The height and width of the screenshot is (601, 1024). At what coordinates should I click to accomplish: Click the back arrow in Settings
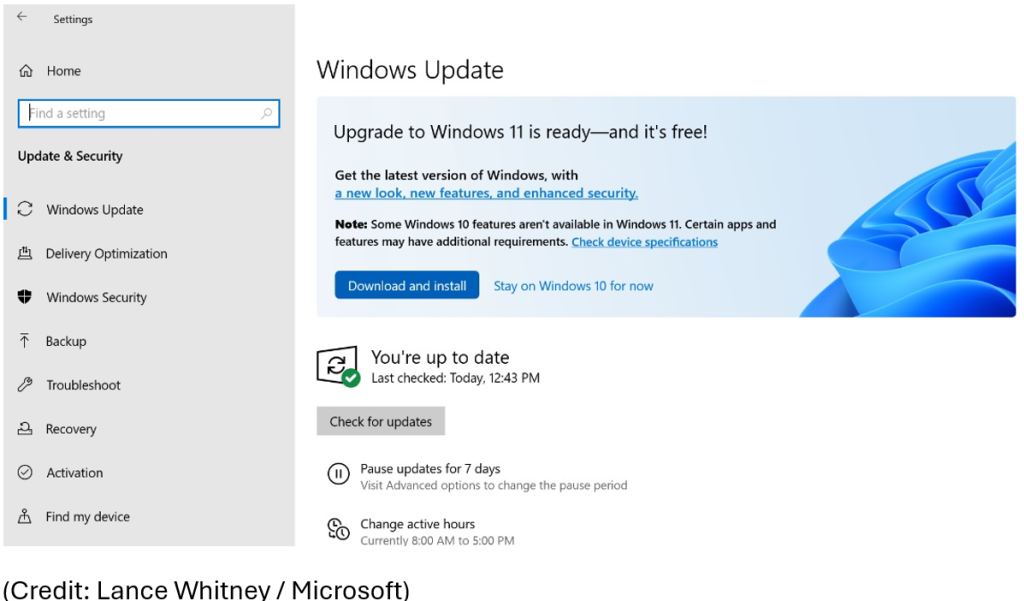coord(22,17)
